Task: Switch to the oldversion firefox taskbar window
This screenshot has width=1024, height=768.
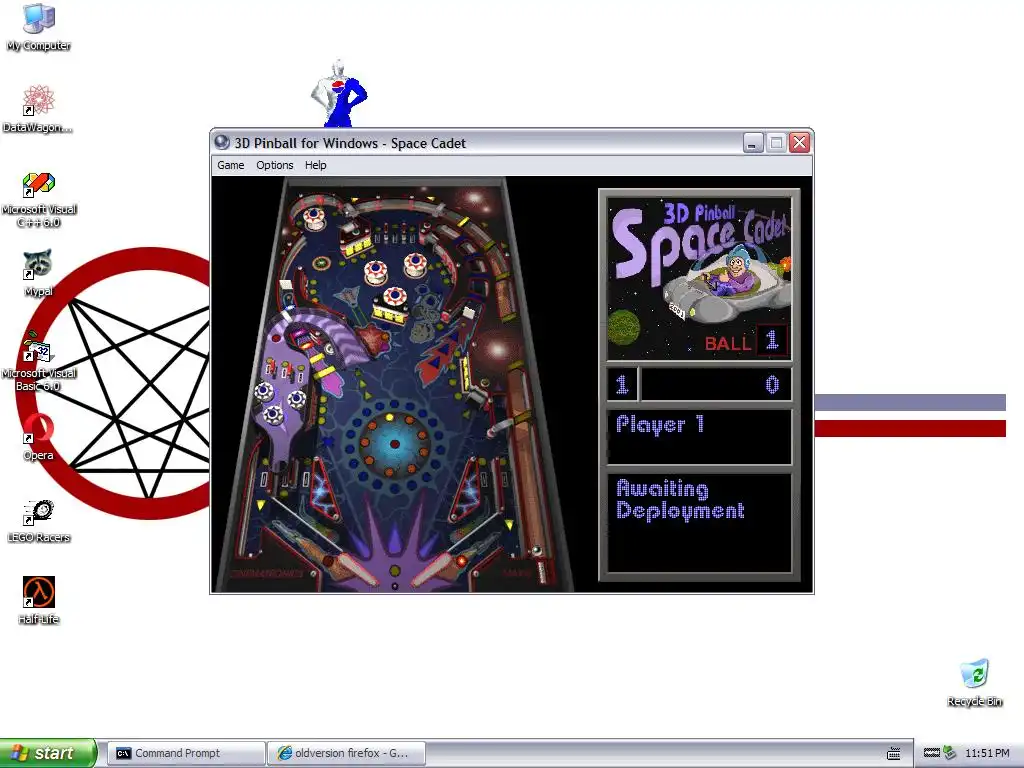Action: [x=347, y=753]
